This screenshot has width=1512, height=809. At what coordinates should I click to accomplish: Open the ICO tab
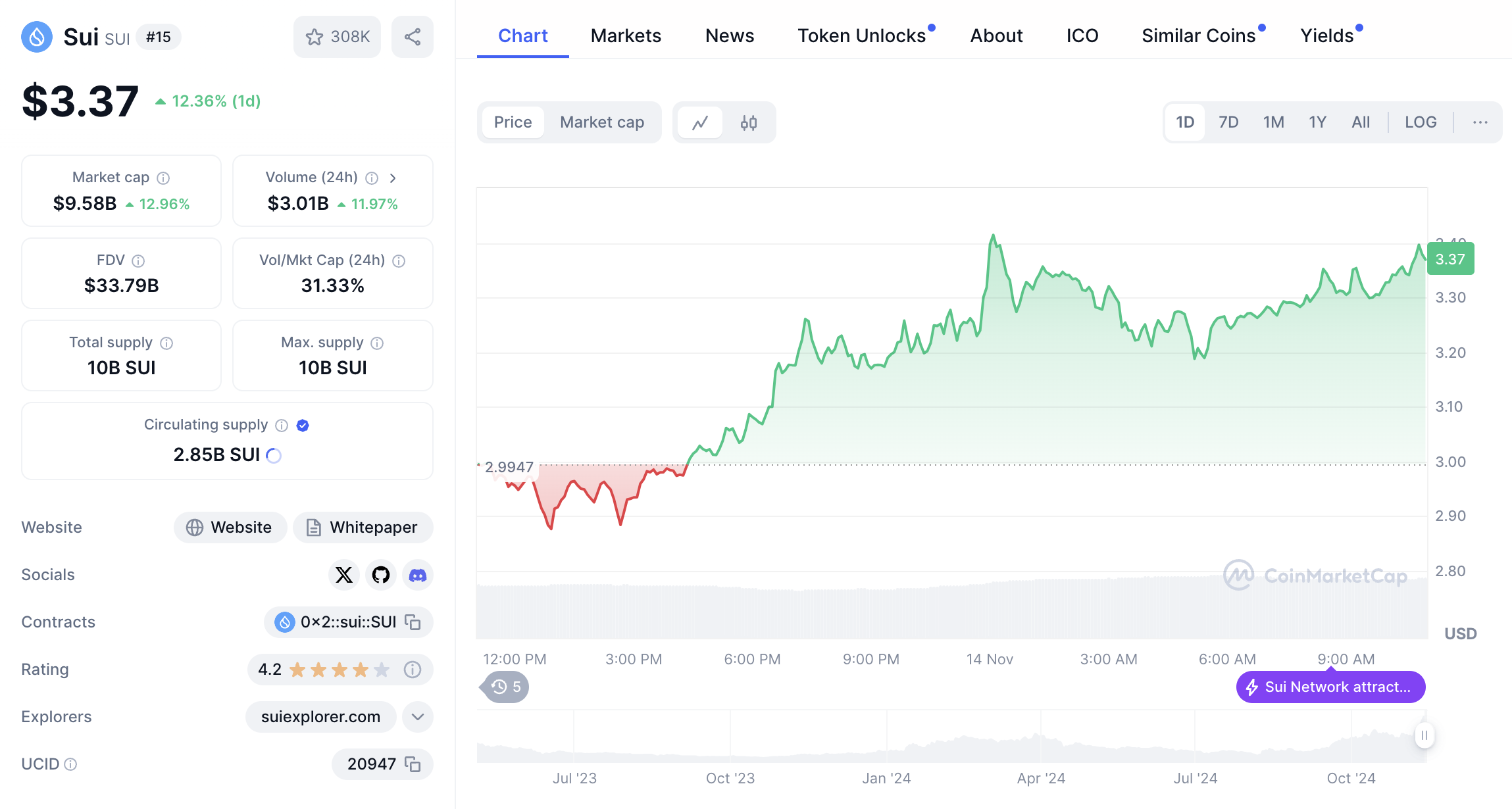[1082, 36]
